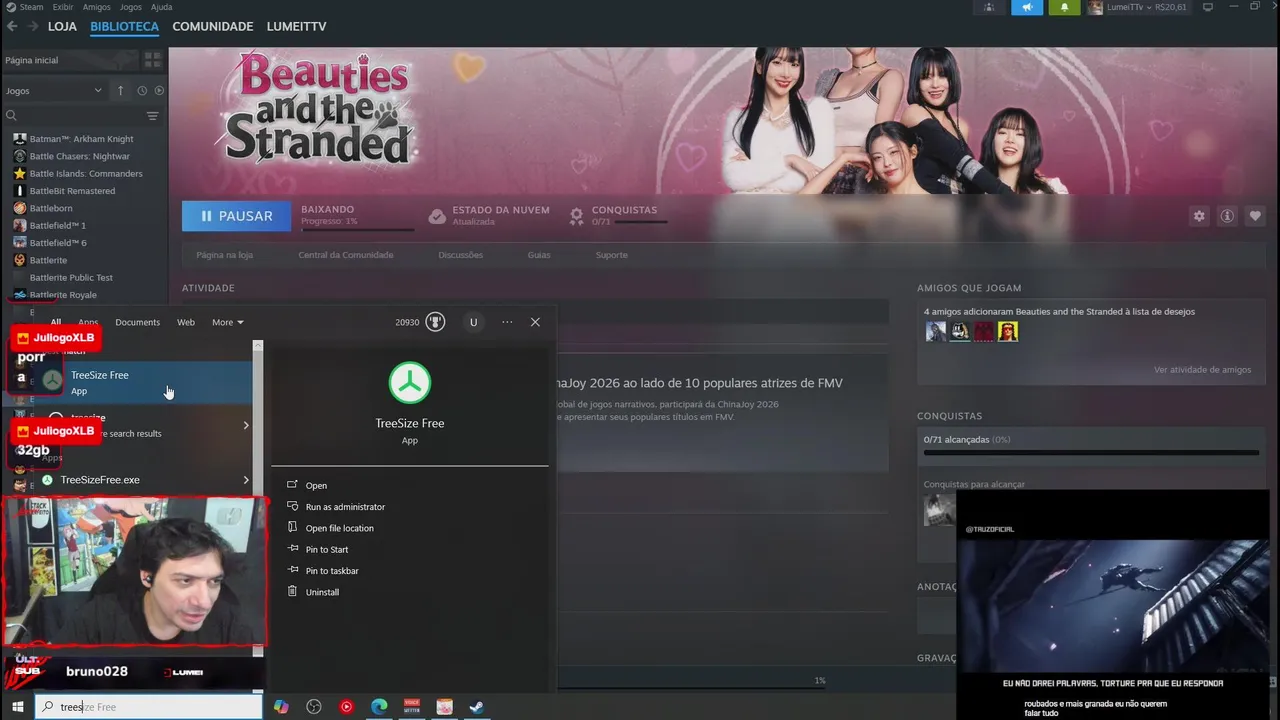Image resolution: width=1280 pixels, height=720 pixels.
Task: Open Microsoft Edge from the taskbar
Action: pos(379,707)
